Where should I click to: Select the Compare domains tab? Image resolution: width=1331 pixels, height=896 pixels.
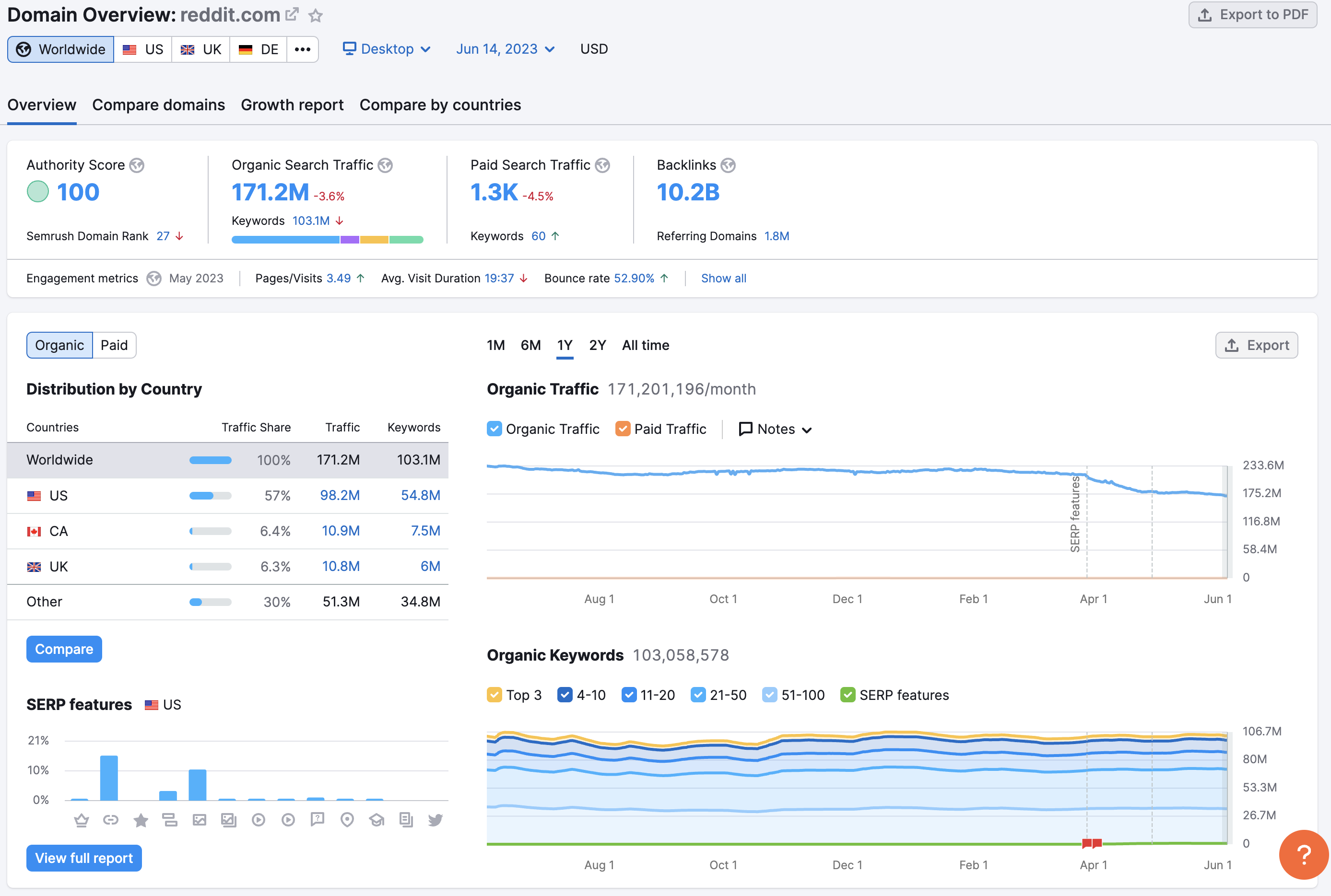(158, 104)
